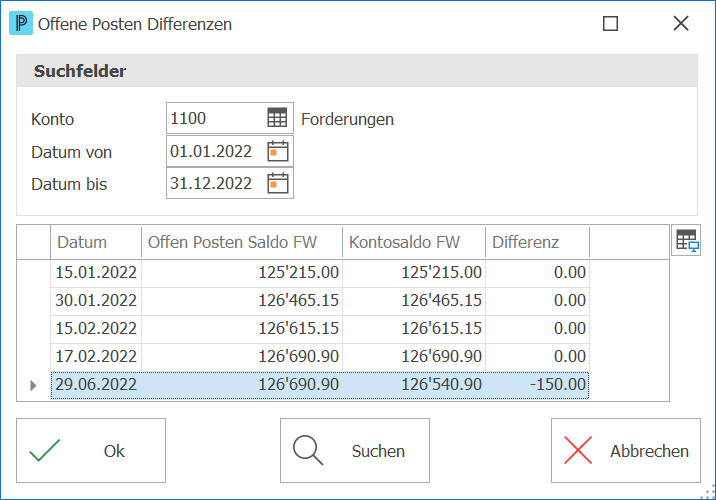Screen dimensions: 716x500
Task: Open the Datum bis calendar picker
Action: tap(278, 183)
